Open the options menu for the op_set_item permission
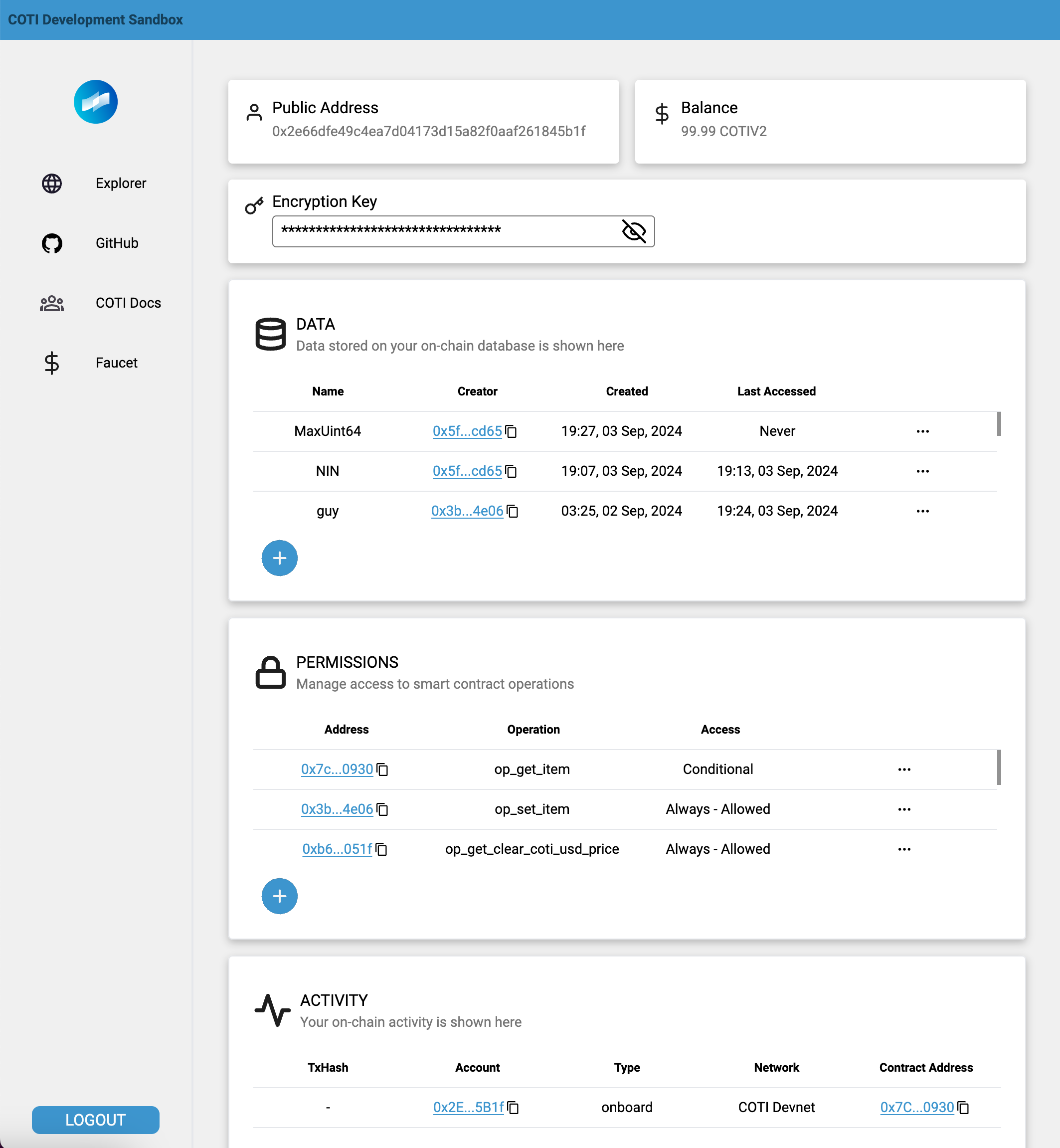This screenshot has width=1060, height=1148. 904,809
